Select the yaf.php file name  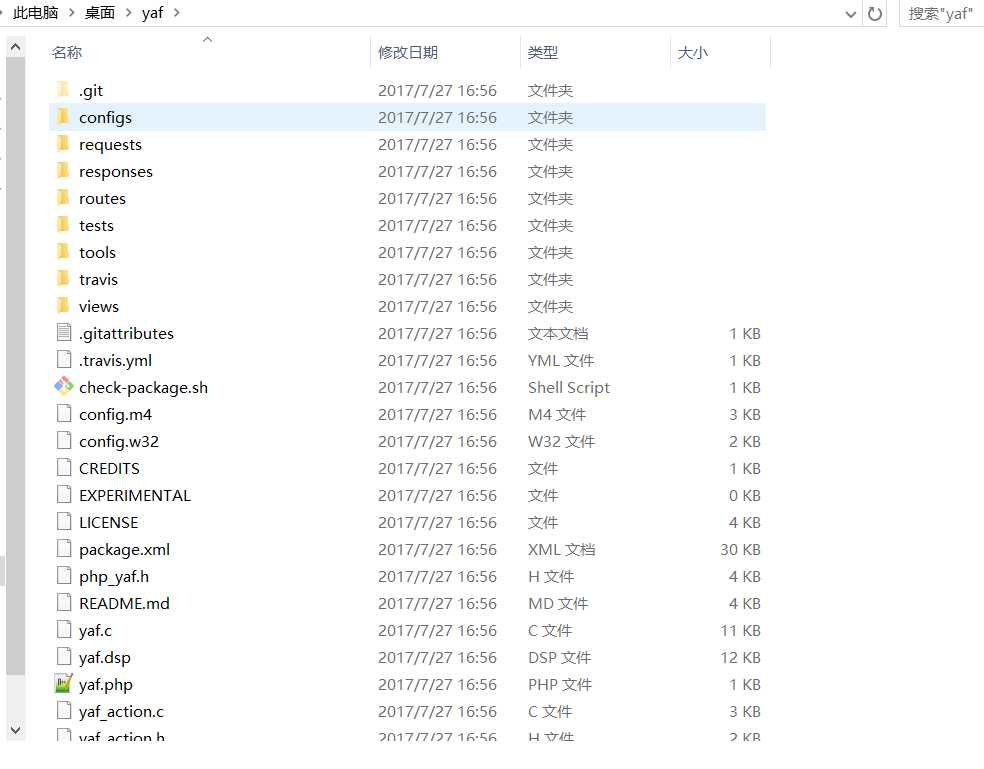click(x=106, y=684)
